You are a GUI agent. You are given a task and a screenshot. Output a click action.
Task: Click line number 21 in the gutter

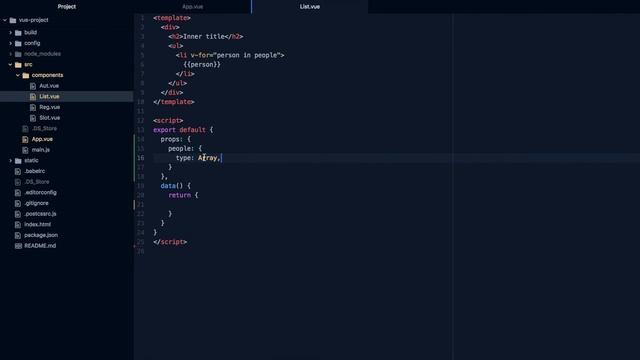click(x=140, y=204)
